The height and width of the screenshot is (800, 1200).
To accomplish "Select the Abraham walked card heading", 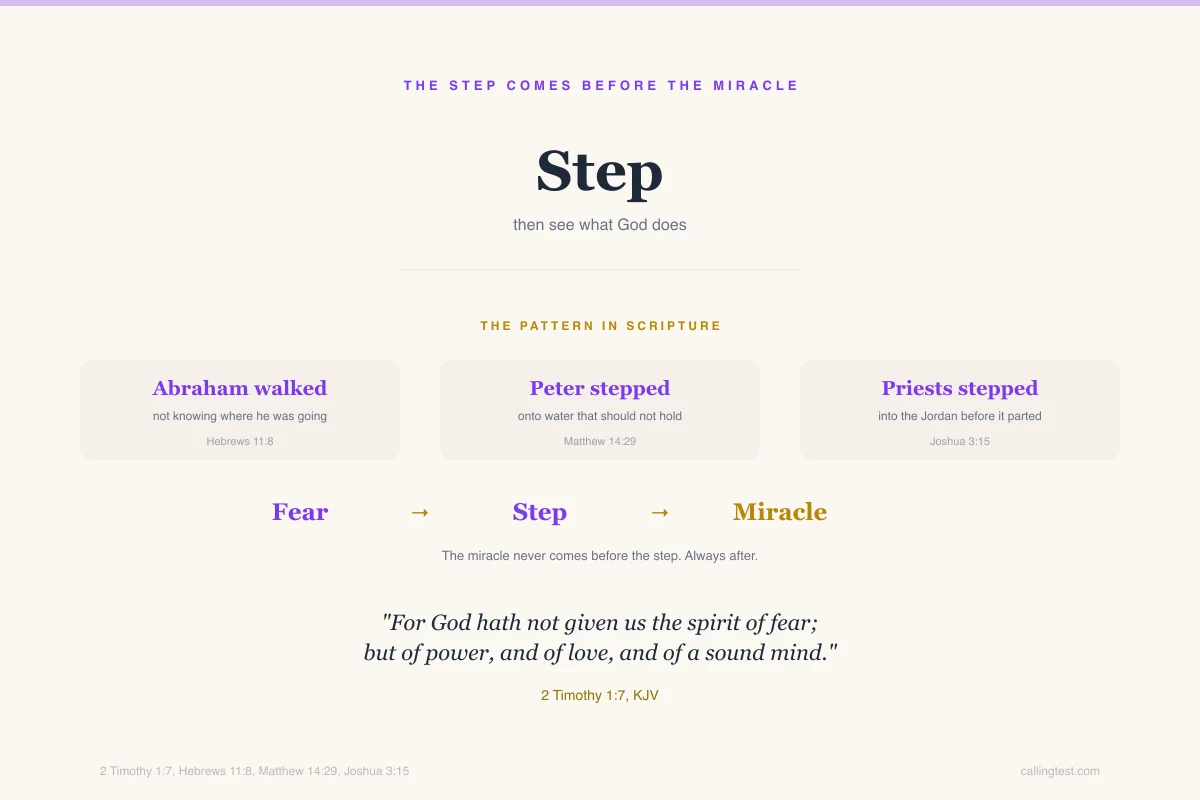I will pyautogui.click(x=240, y=388).
